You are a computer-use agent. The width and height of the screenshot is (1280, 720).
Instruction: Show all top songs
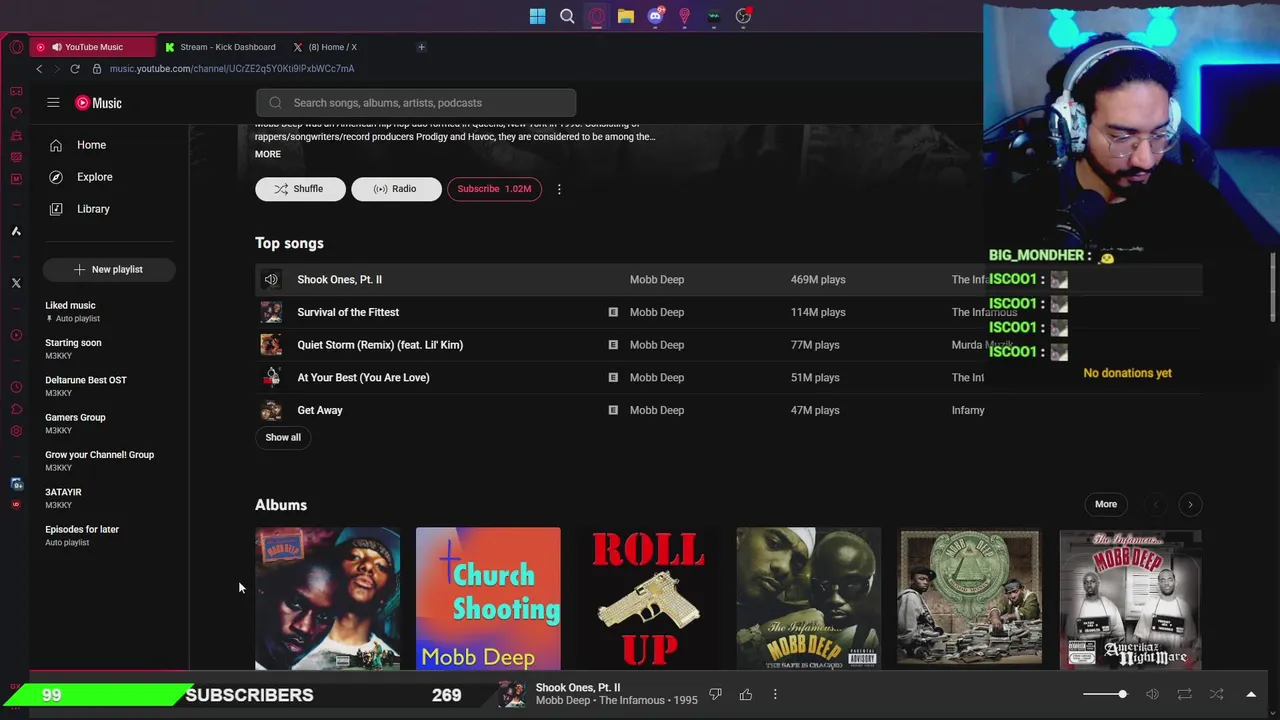(x=283, y=437)
